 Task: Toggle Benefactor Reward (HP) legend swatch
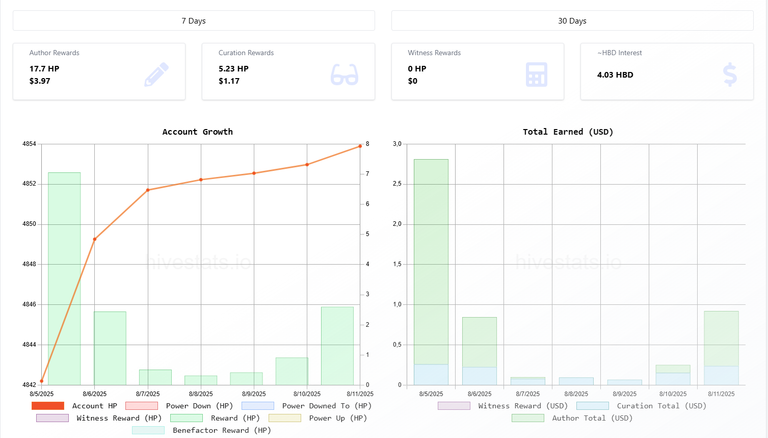(148, 430)
